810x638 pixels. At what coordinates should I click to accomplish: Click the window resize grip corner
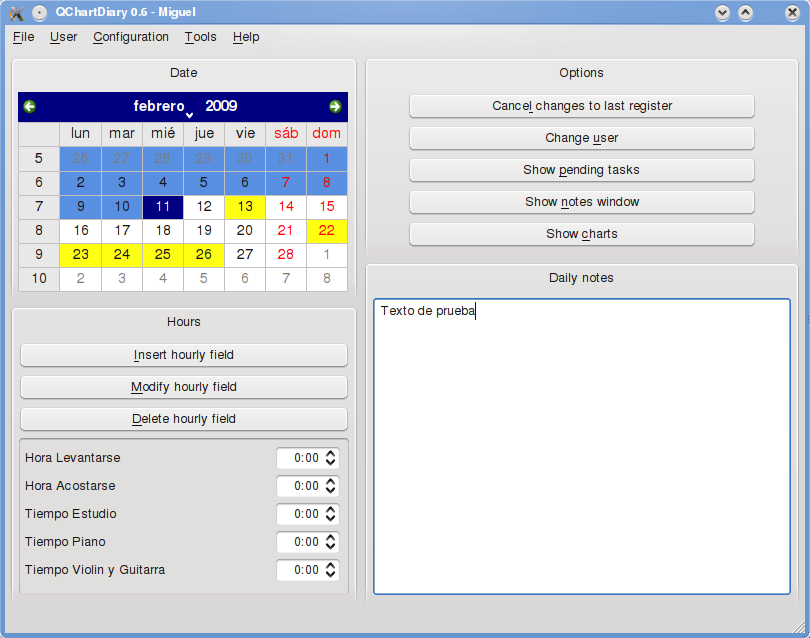(x=800, y=627)
